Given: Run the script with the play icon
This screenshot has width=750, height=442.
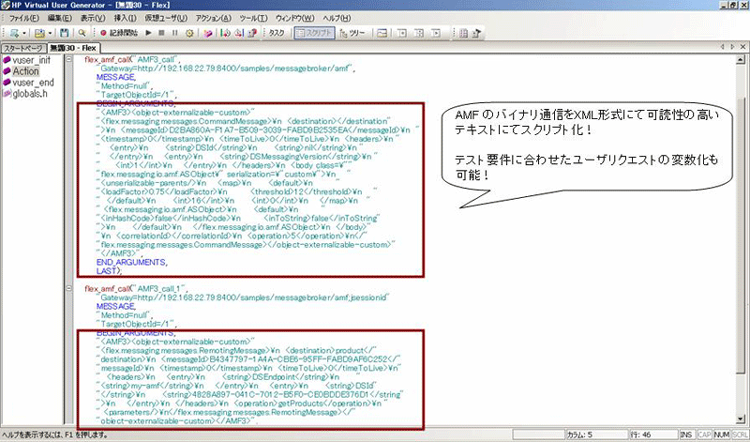Looking at the screenshot, I should [x=148, y=33].
